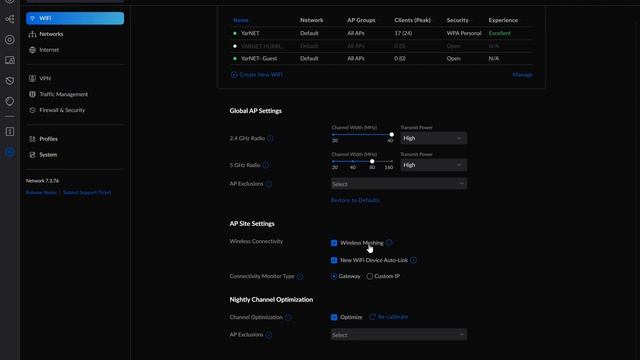This screenshot has height=360, width=640.
Task: Click the white status dot of the disabled WiFi row
Action: tap(235, 46)
